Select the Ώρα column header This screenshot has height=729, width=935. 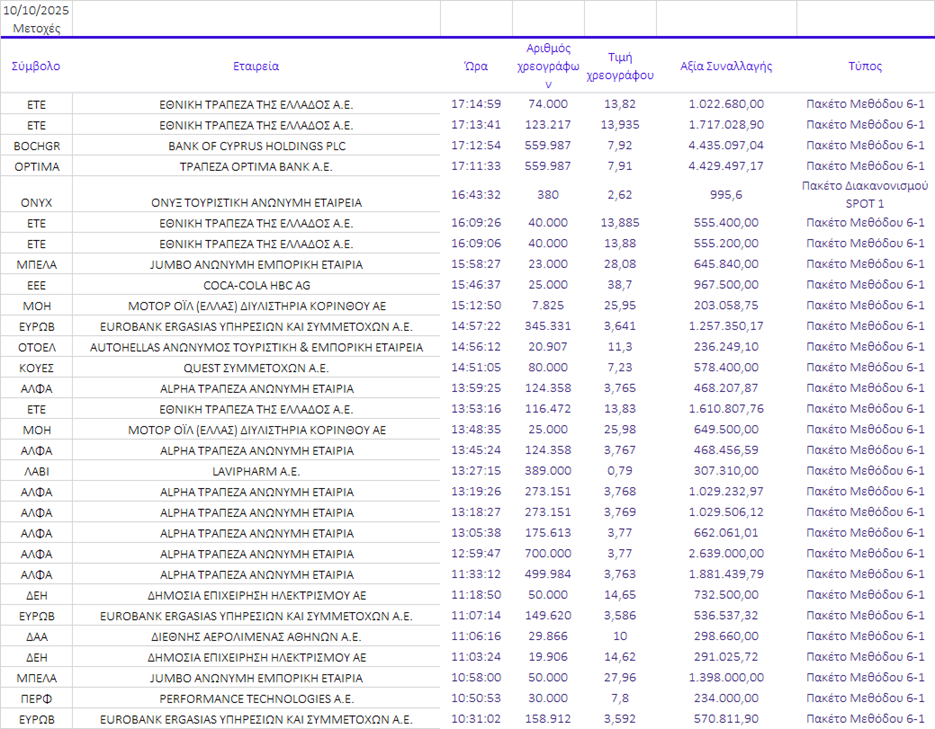pyautogui.click(x=476, y=66)
